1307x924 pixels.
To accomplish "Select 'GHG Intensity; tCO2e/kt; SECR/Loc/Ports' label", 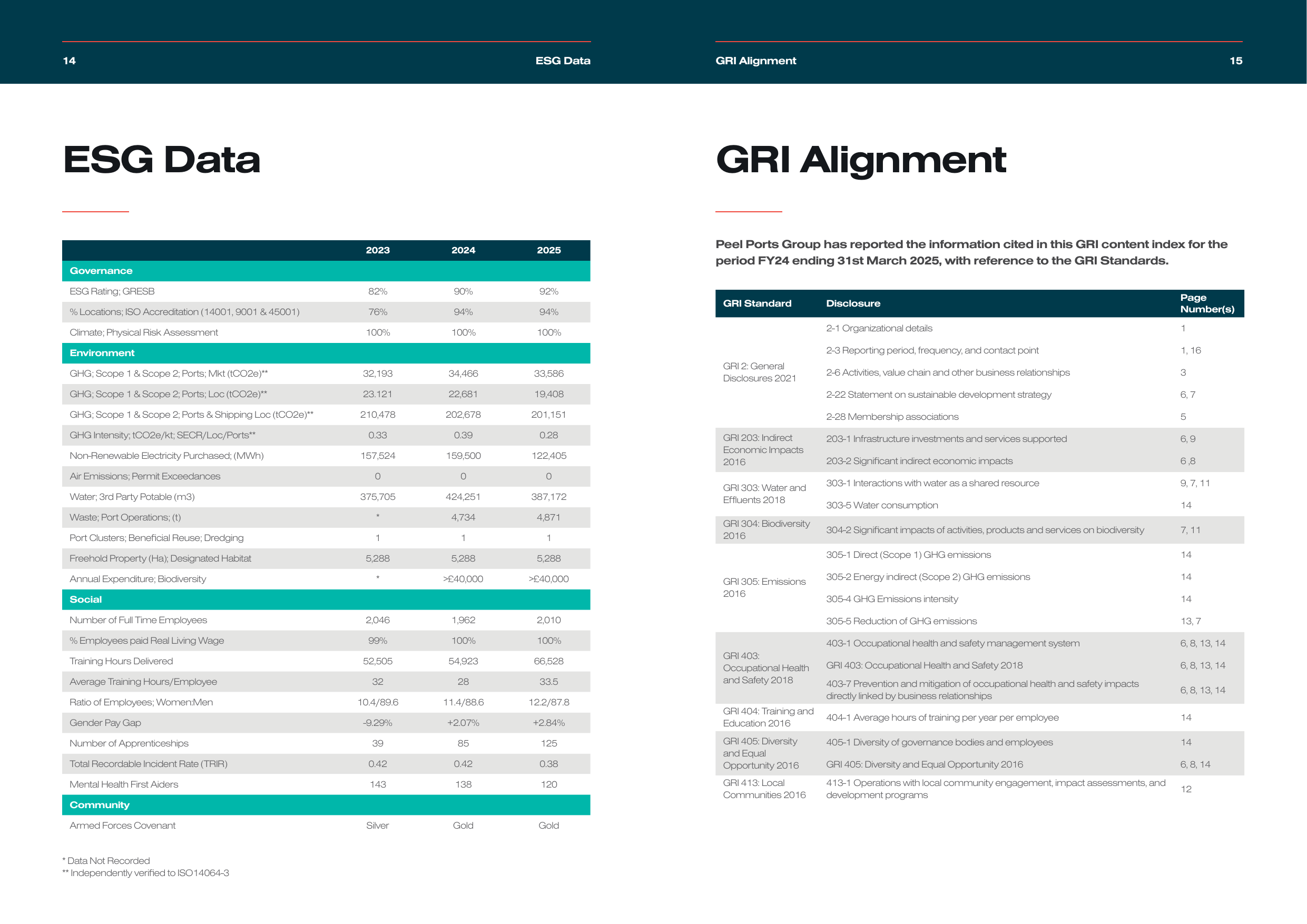I will pos(163,435).
